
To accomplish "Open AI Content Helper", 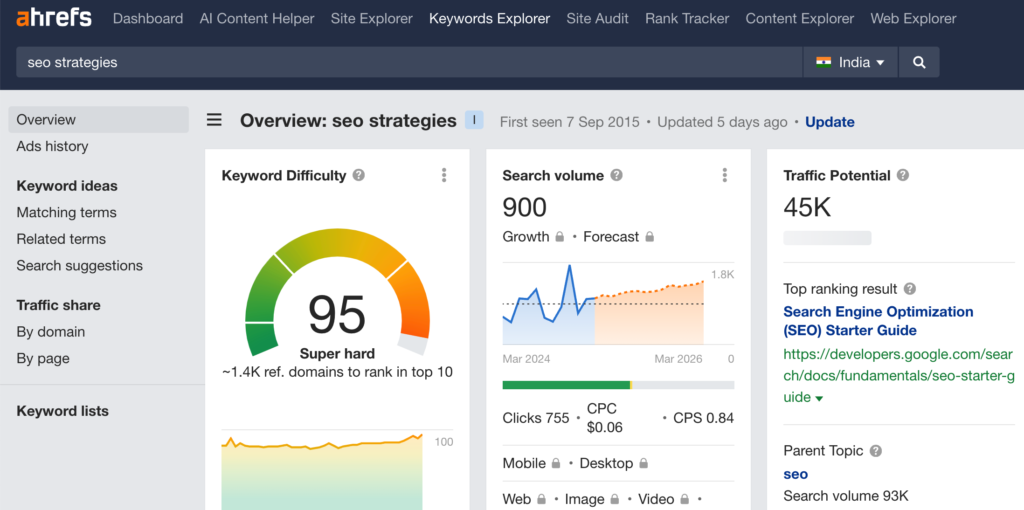I will (x=257, y=18).
